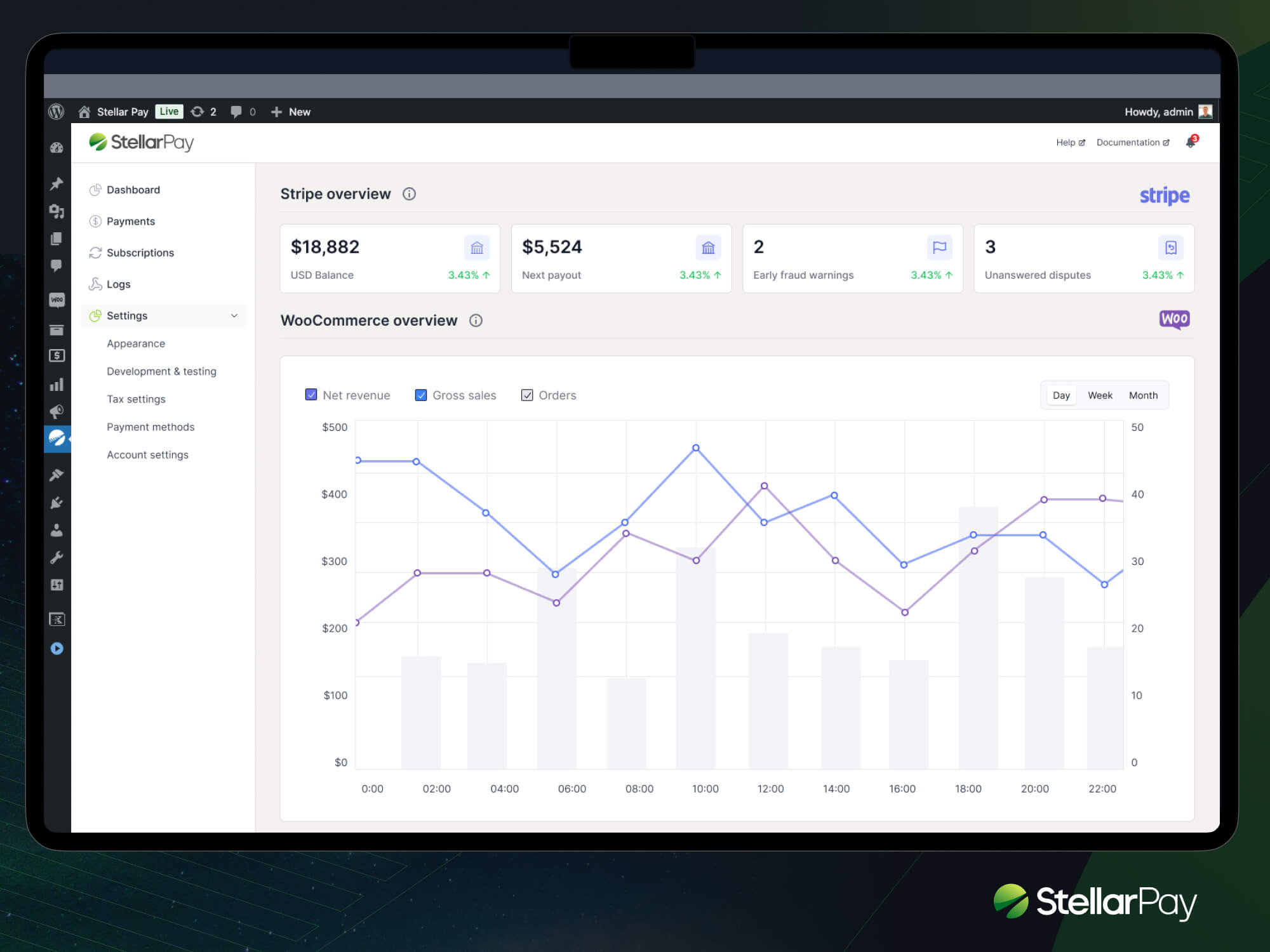
Task: Show WooCommerce overview info tooltip icon
Action: [476, 321]
